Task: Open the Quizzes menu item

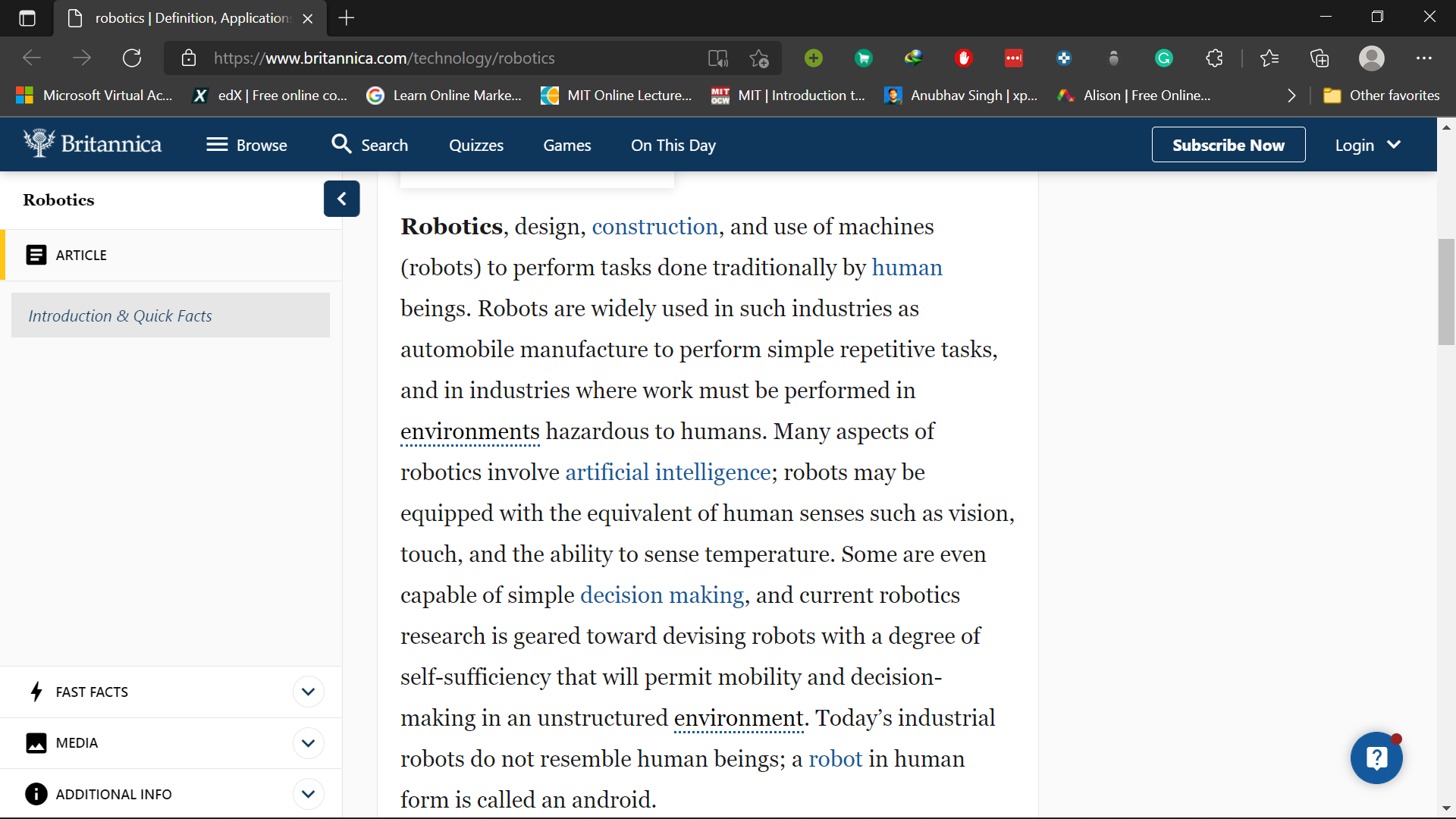Action: 475,145
